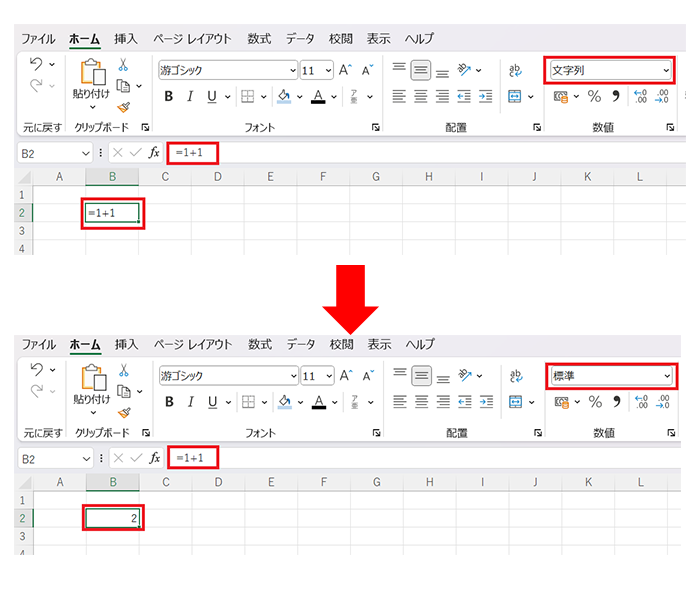
Task: Click the fx Insert Function icon beside the formula showing result 2
Action: pos(154,458)
